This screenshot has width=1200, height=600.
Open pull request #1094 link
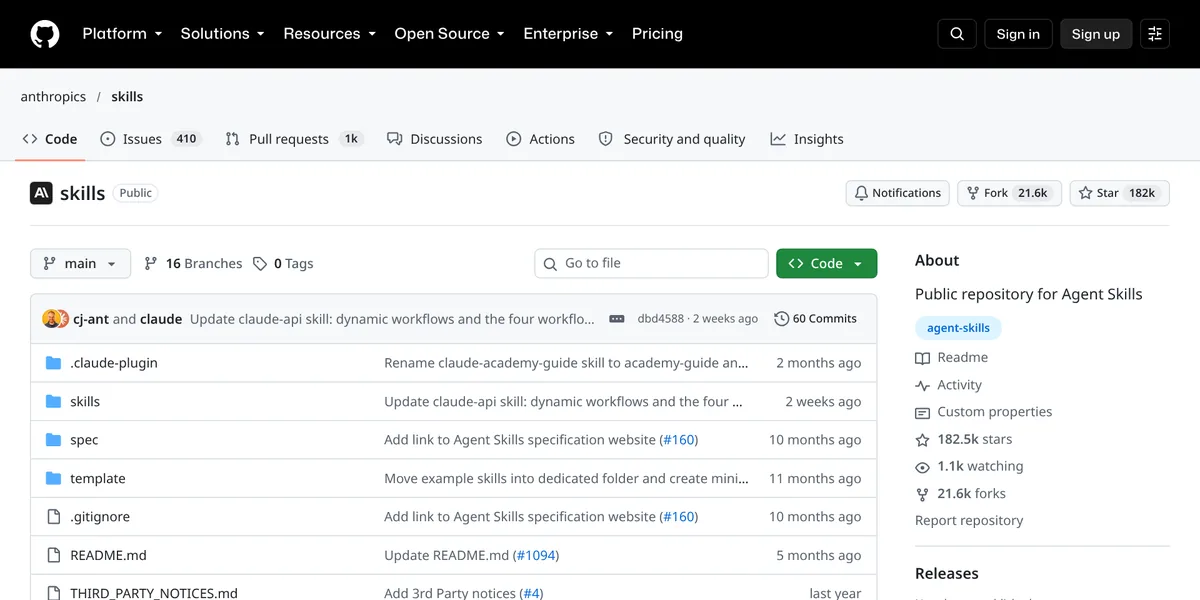point(536,555)
